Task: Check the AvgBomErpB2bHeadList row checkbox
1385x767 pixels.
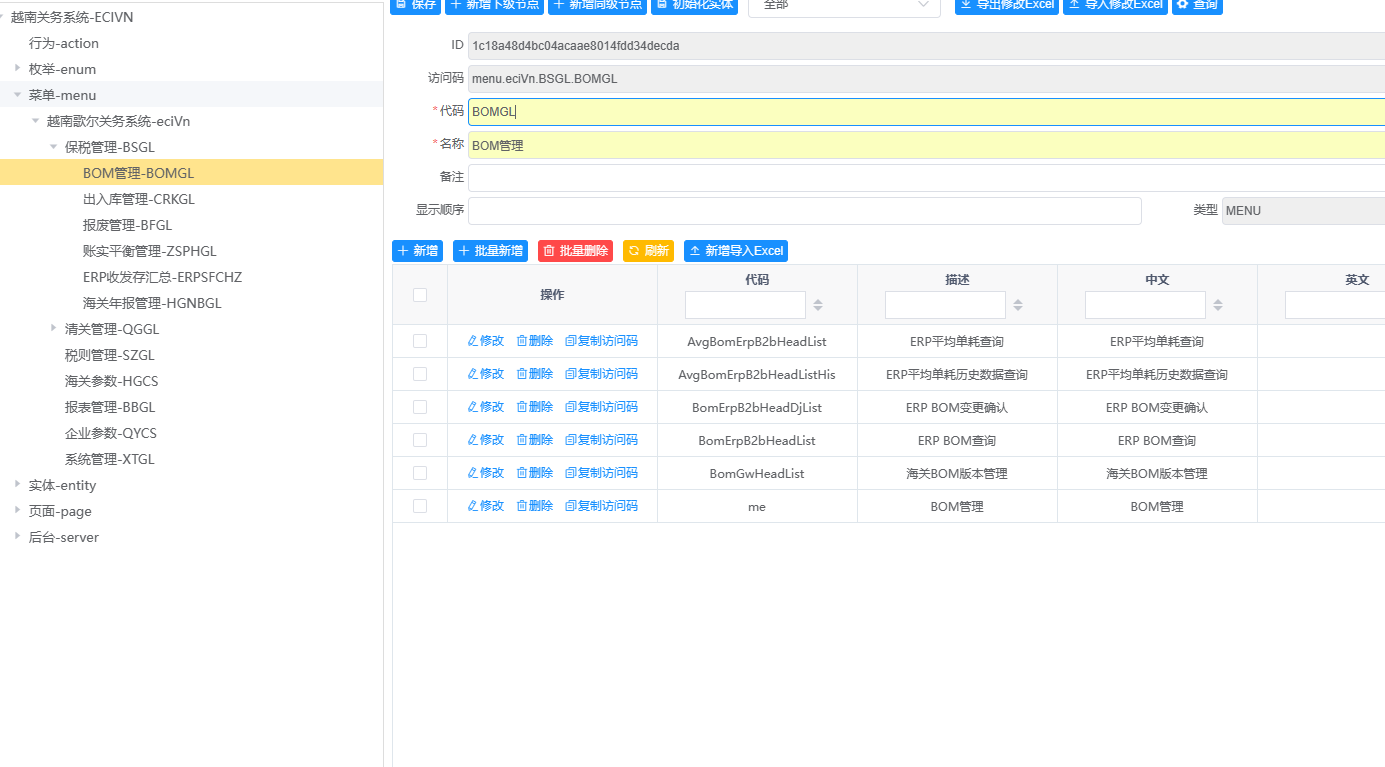Action: pos(420,341)
